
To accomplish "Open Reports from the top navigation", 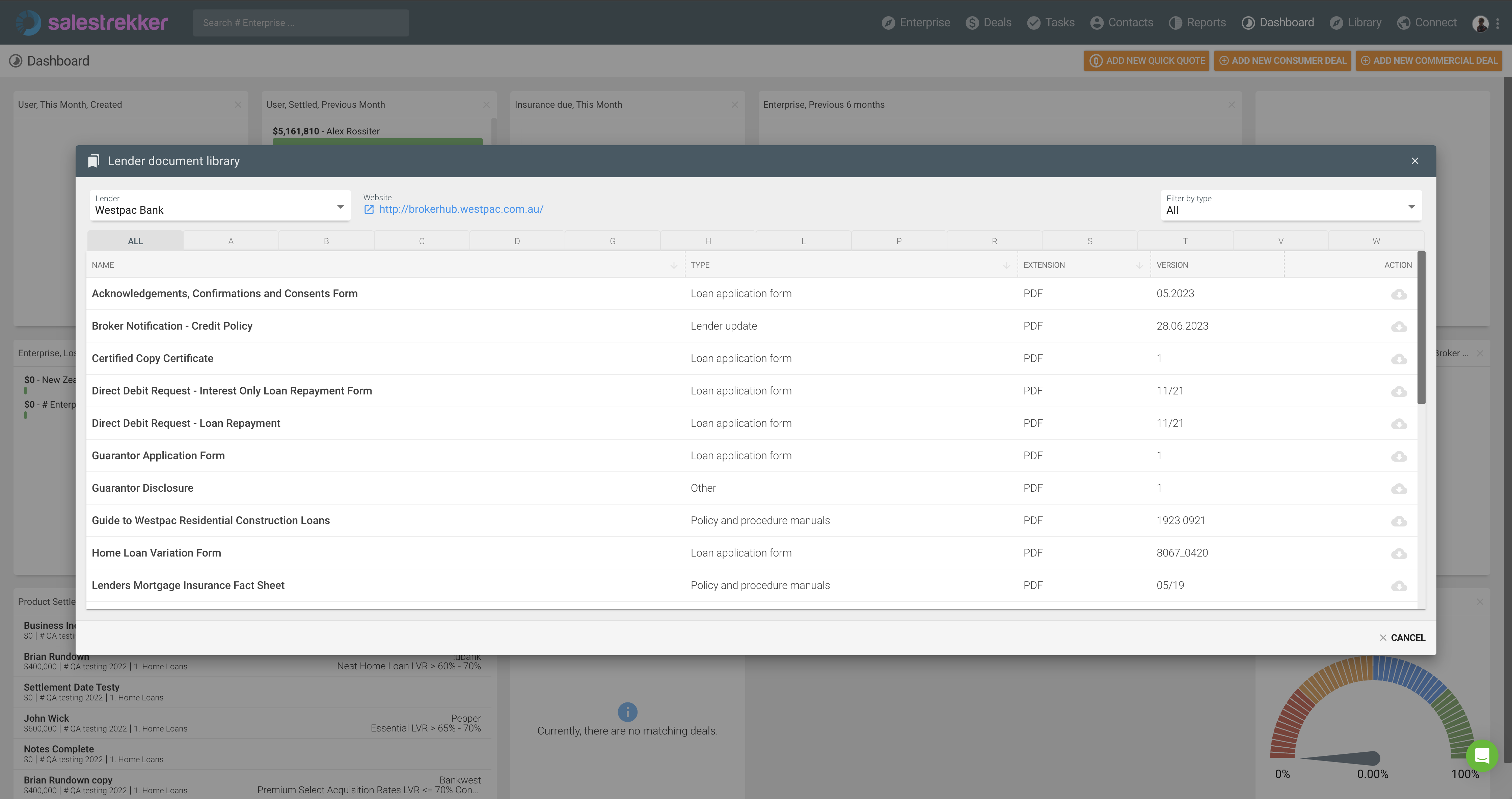I will tap(1197, 22).
